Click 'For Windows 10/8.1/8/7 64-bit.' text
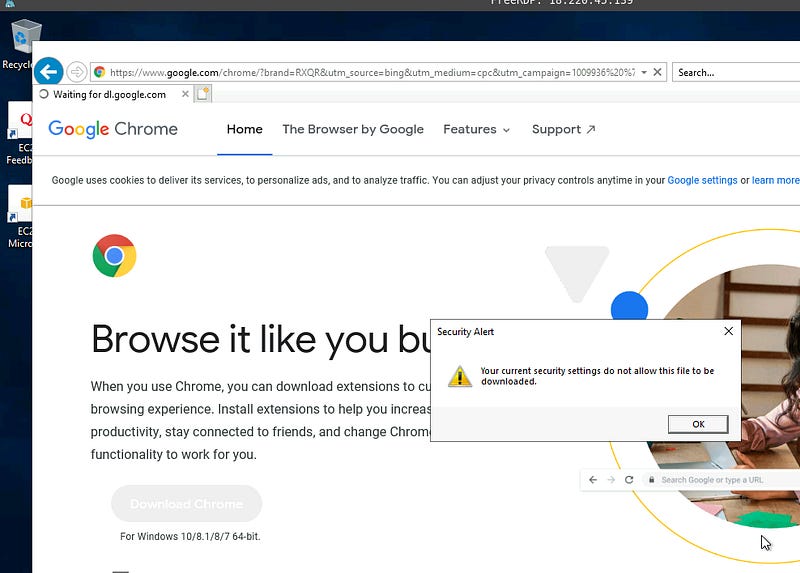 coord(190,536)
